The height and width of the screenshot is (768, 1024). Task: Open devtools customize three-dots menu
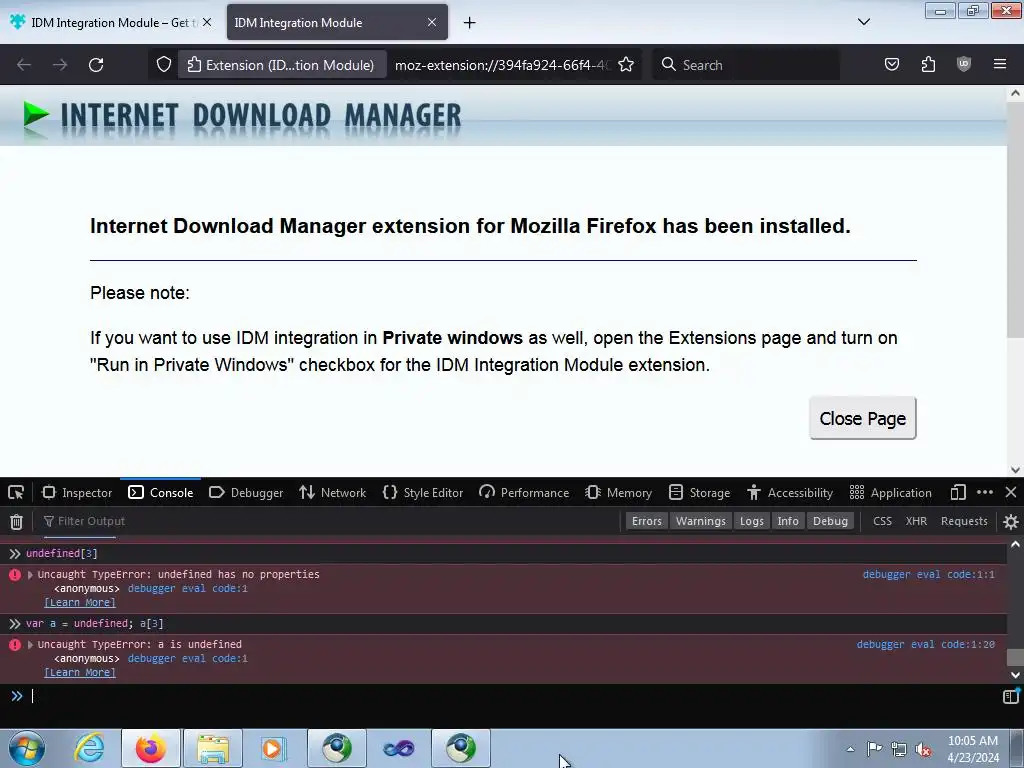[x=985, y=492]
